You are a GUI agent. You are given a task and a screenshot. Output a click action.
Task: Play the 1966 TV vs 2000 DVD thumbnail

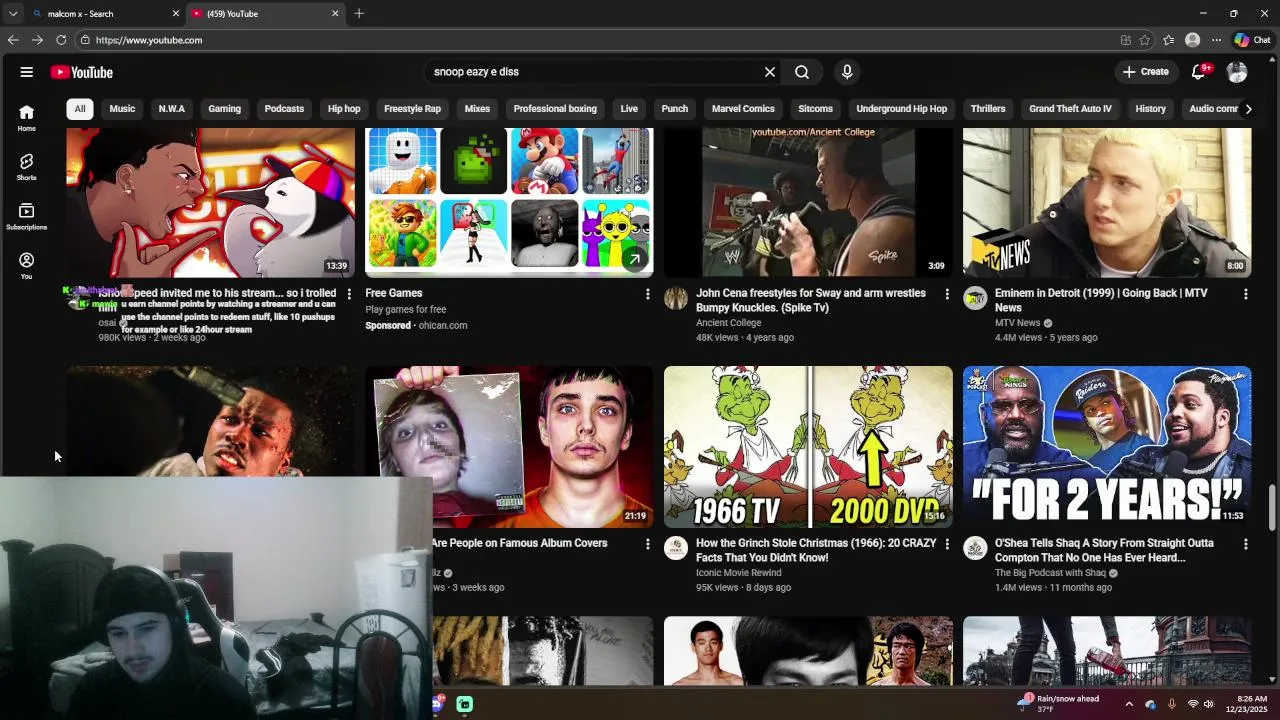tap(808, 447)
